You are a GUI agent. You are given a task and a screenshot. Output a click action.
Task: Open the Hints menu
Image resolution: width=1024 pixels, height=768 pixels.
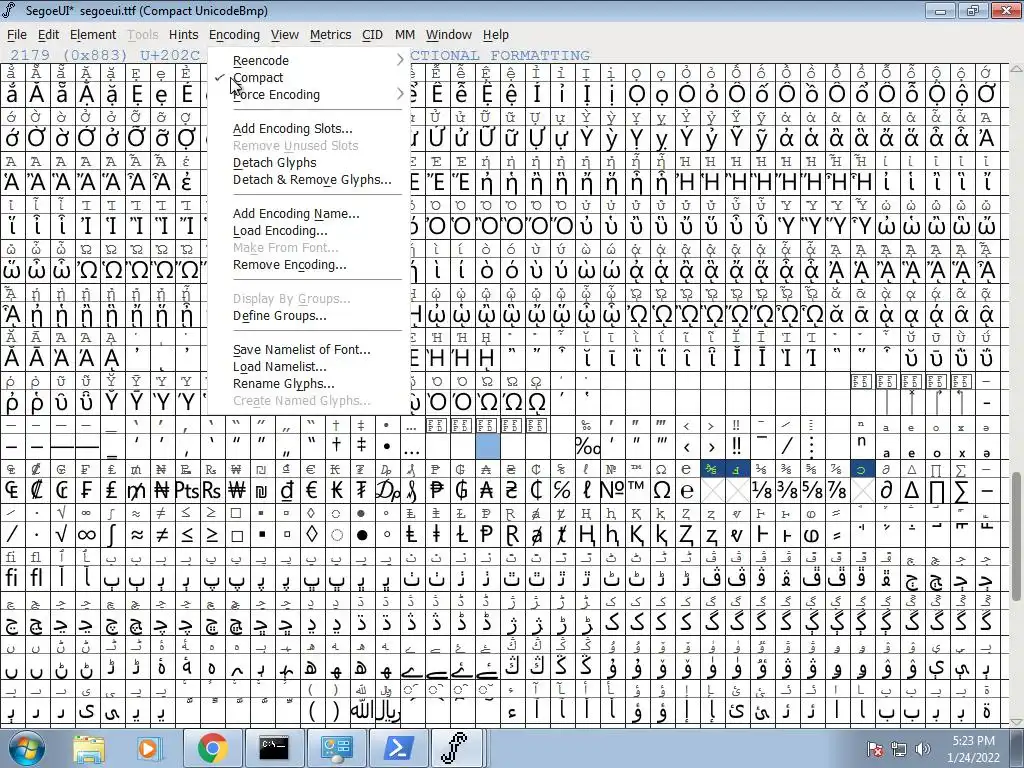184,35
